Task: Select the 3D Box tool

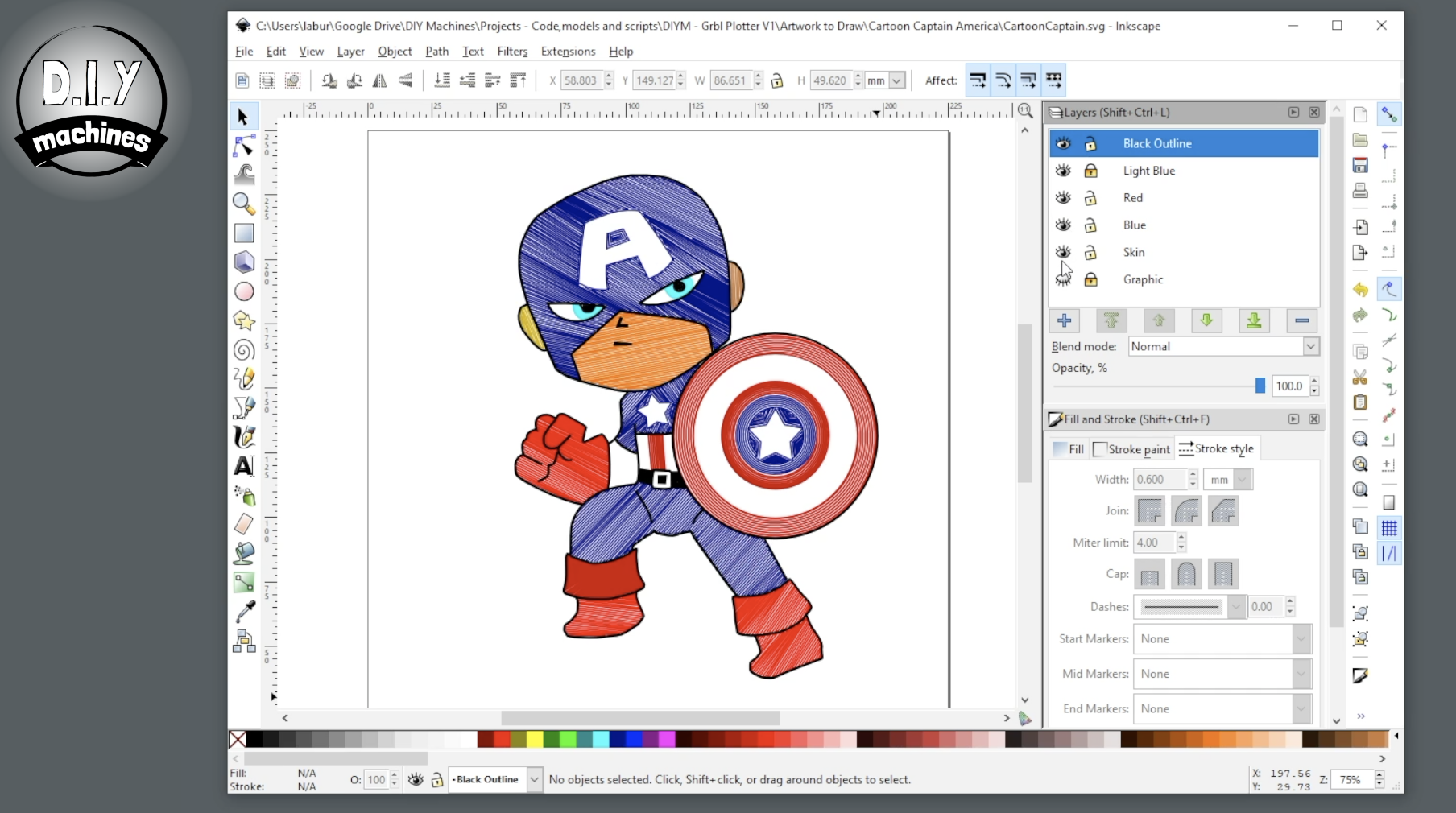Action: click(244, 262)
